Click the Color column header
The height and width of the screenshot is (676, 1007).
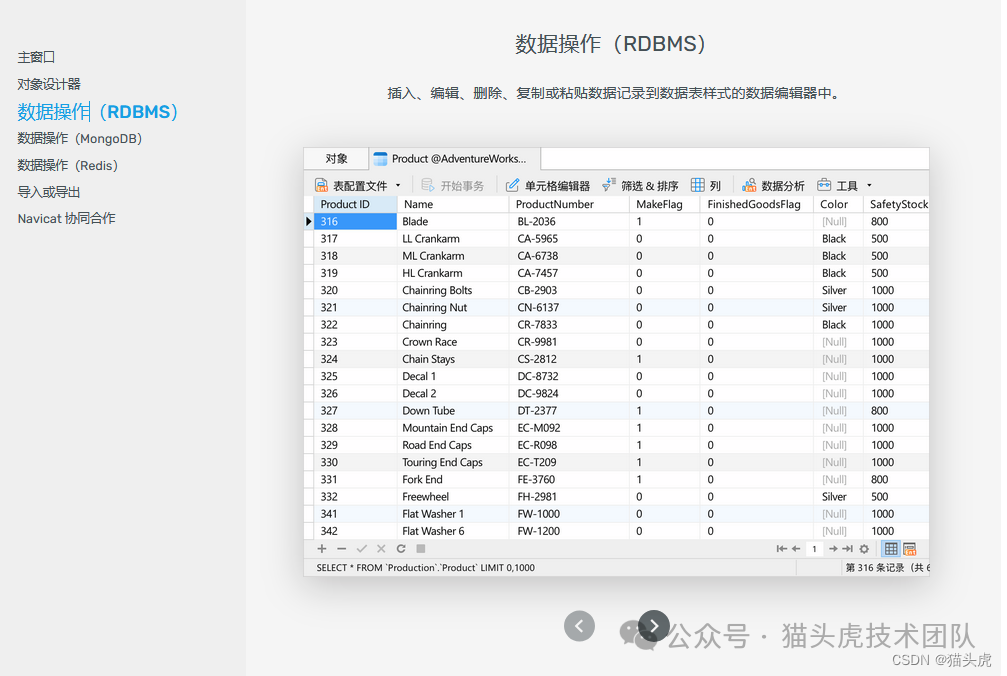pyautogui.click(x=838, y=204)
